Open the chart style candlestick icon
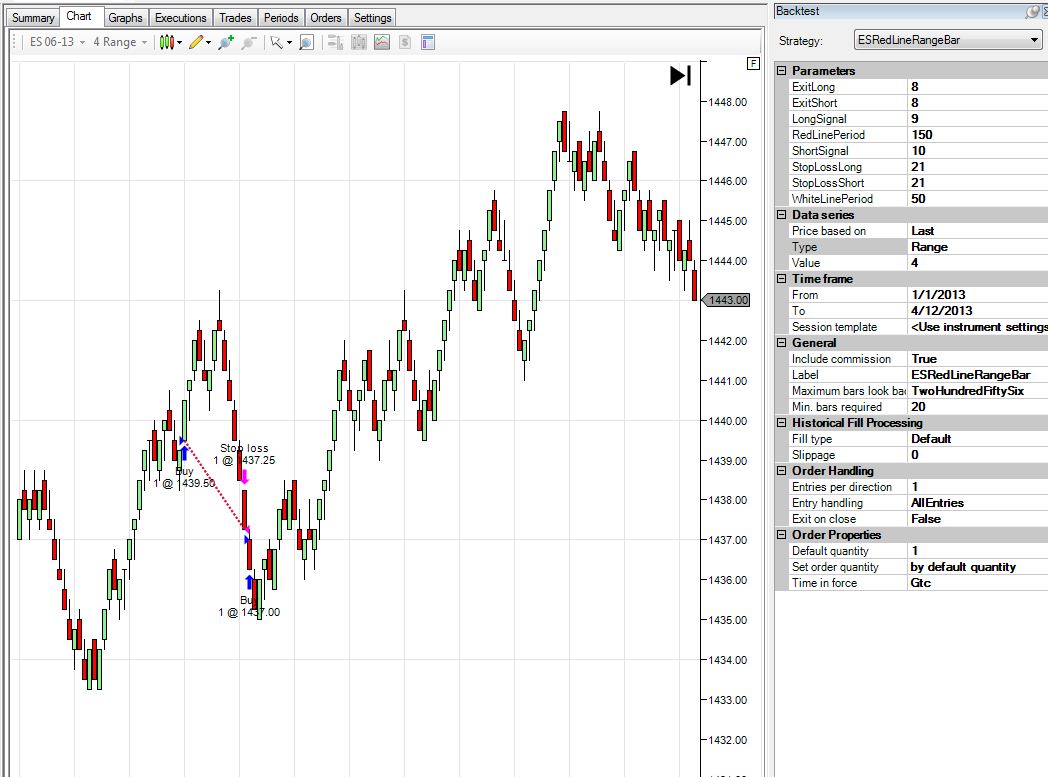This screenshot has width=1048, height=777. point(166,43)
